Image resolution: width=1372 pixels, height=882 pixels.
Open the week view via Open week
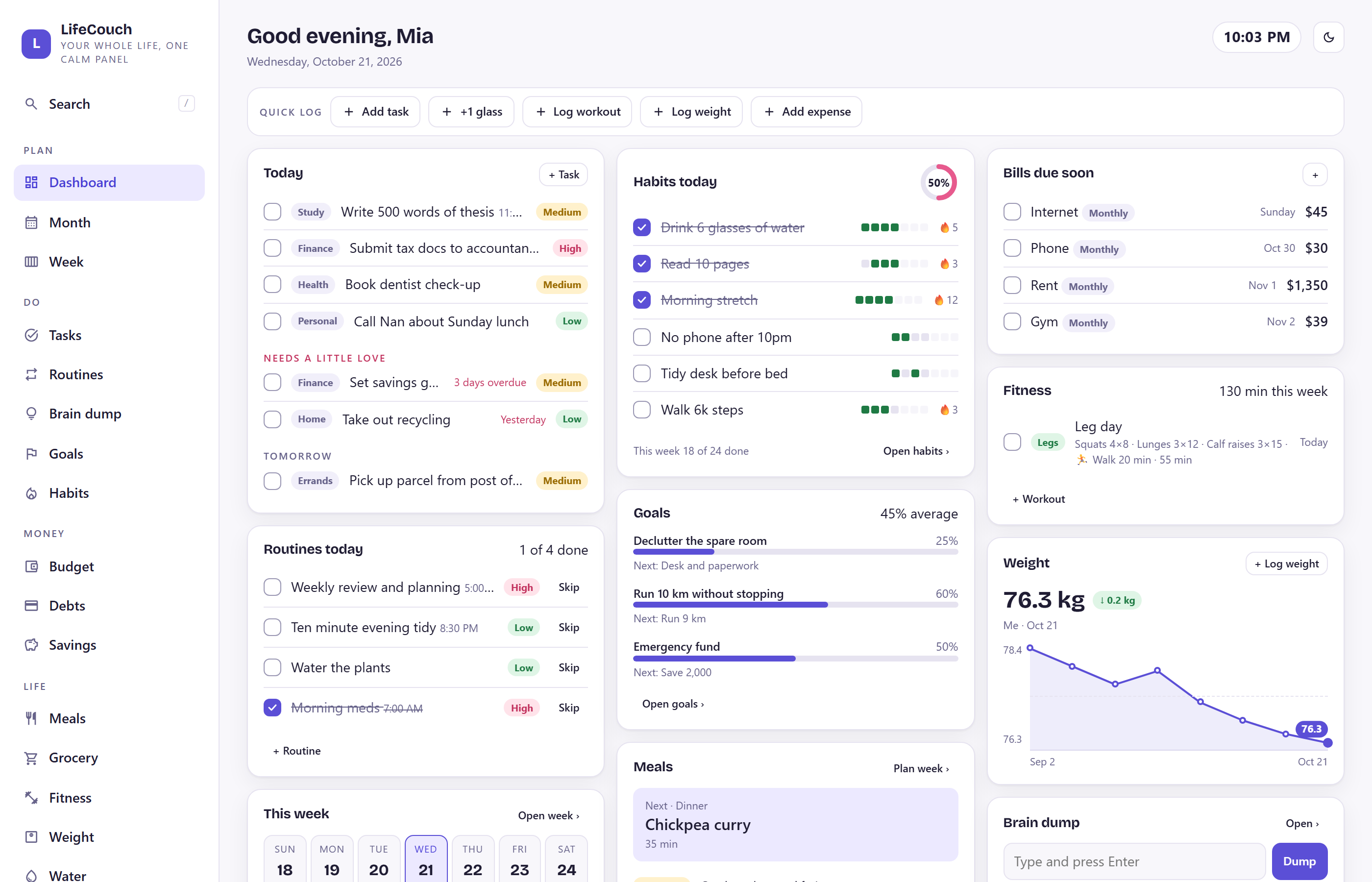click(x=549, y=815)
